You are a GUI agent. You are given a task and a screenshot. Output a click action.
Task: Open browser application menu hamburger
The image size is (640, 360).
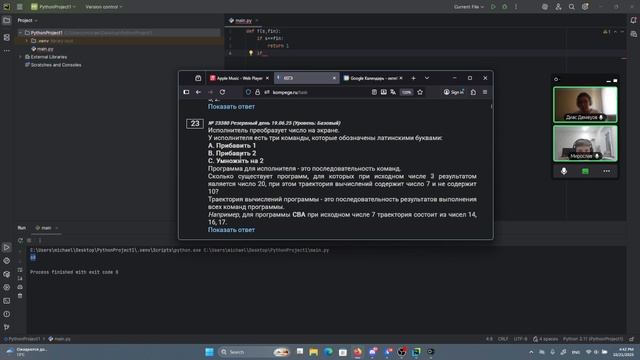pos(485,92)
